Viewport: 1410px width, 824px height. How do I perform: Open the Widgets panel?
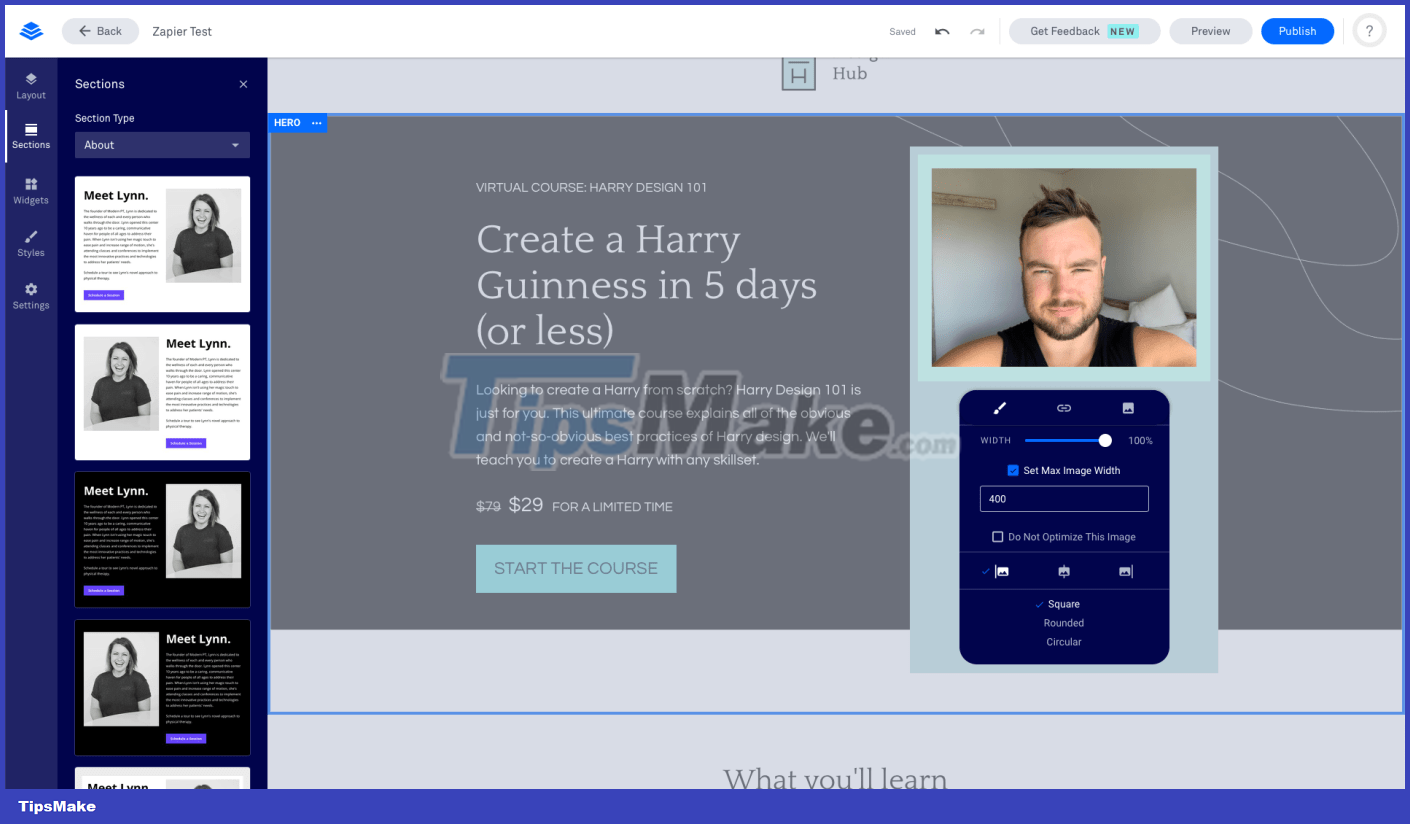click(x=31, y=190)
